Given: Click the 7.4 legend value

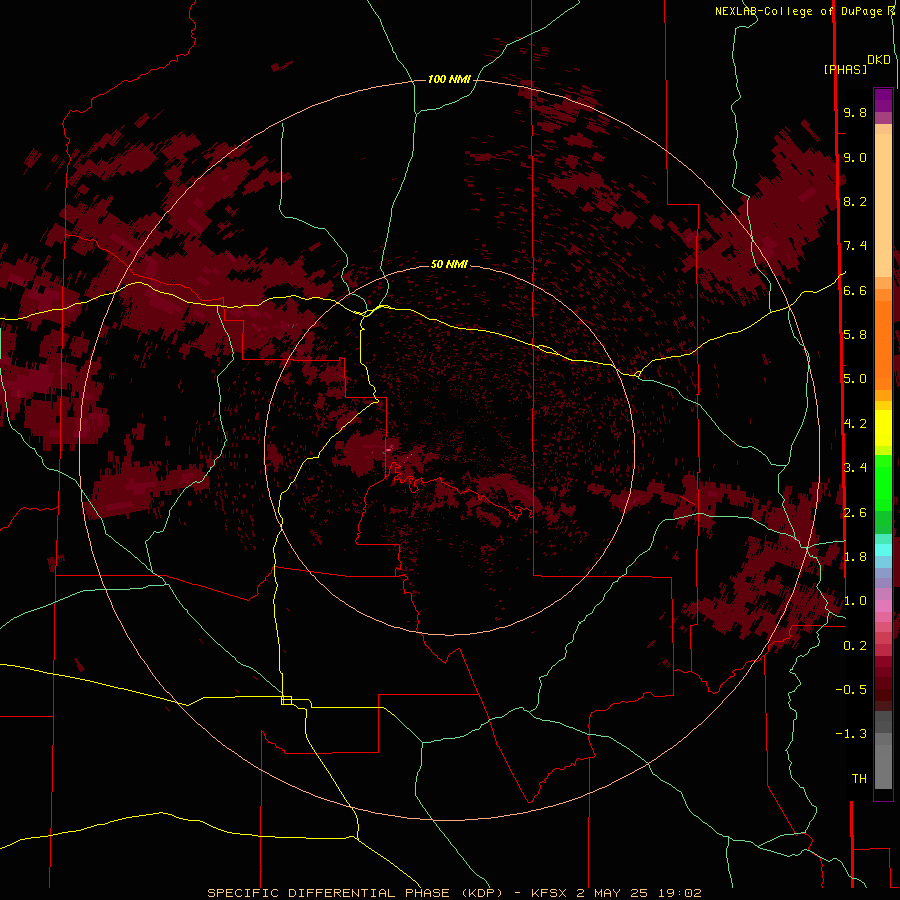Looking at the screenshot, I should click(855, 246).
